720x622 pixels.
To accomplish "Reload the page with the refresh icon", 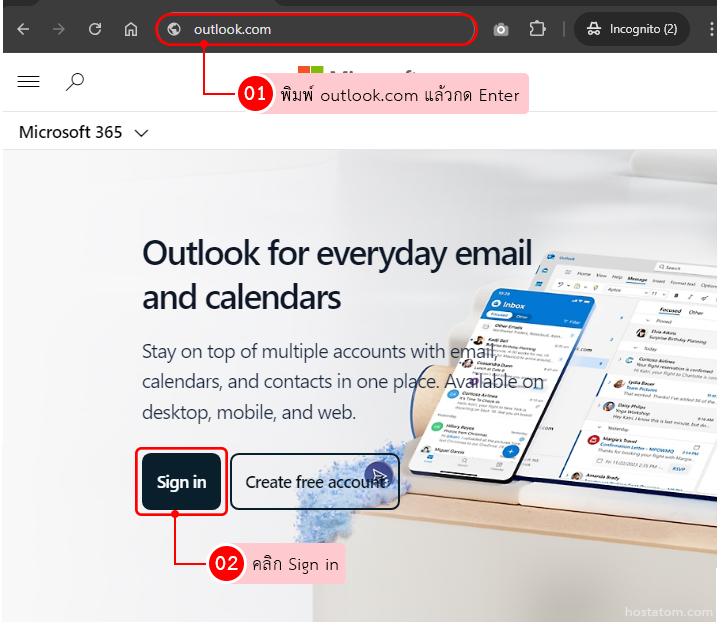I will point(95,29).
